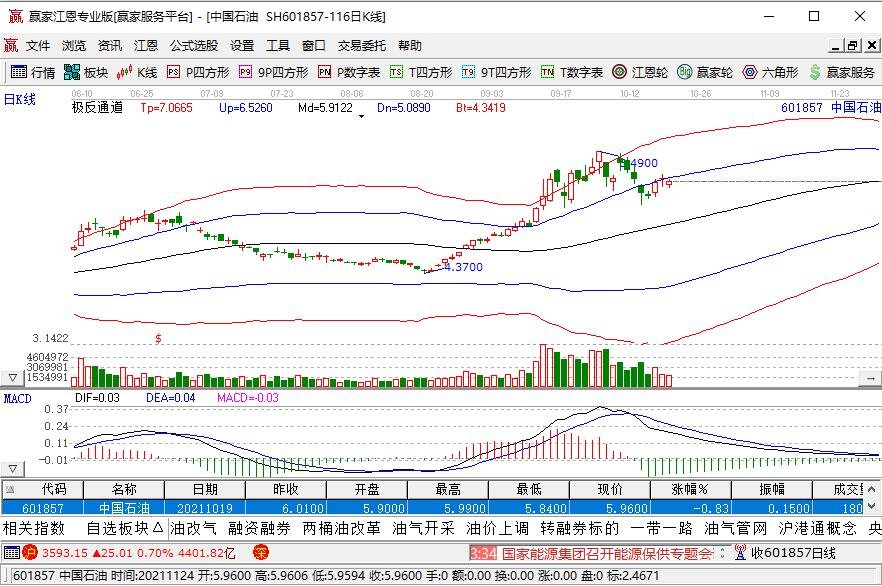Image resolution: width=882 pixels, height=586 pixels.
Task: Open the P数字表 tool
Action: pos(349,72)
